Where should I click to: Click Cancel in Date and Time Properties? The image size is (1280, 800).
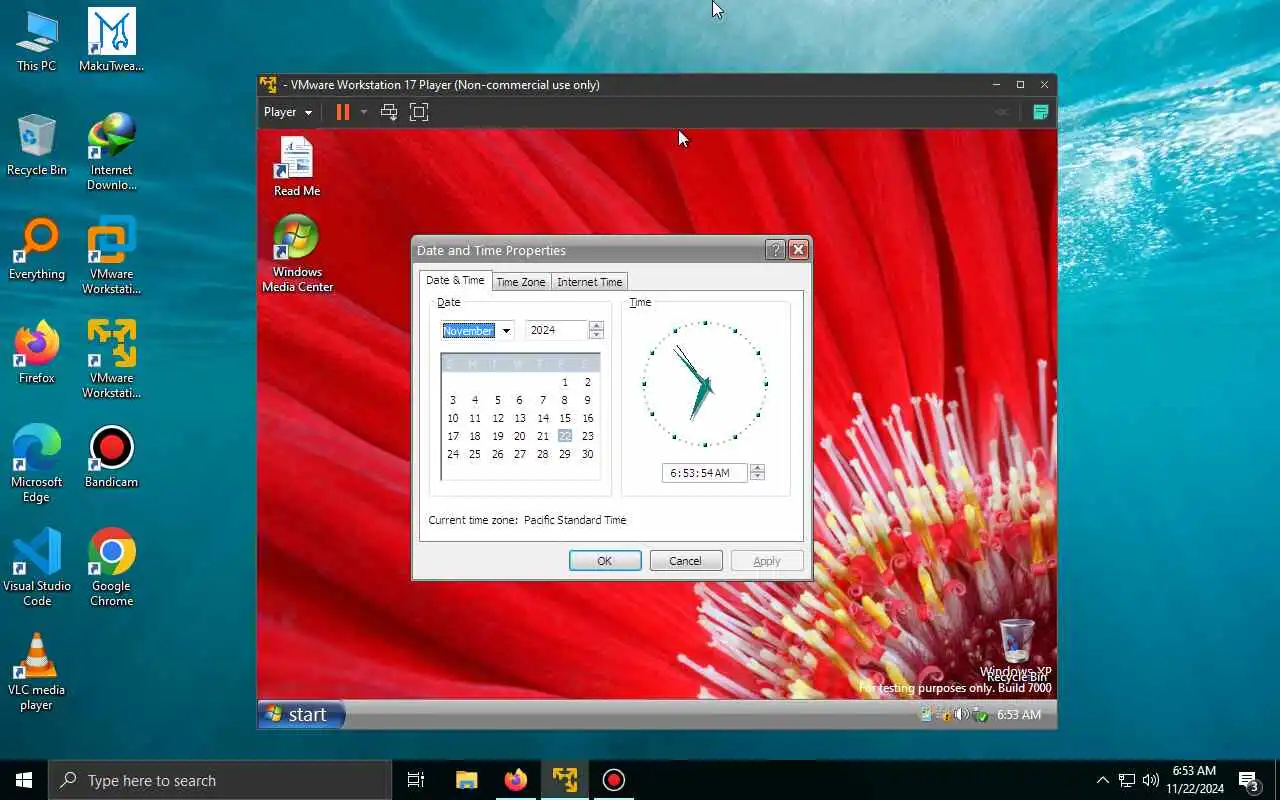coord(685,561)
